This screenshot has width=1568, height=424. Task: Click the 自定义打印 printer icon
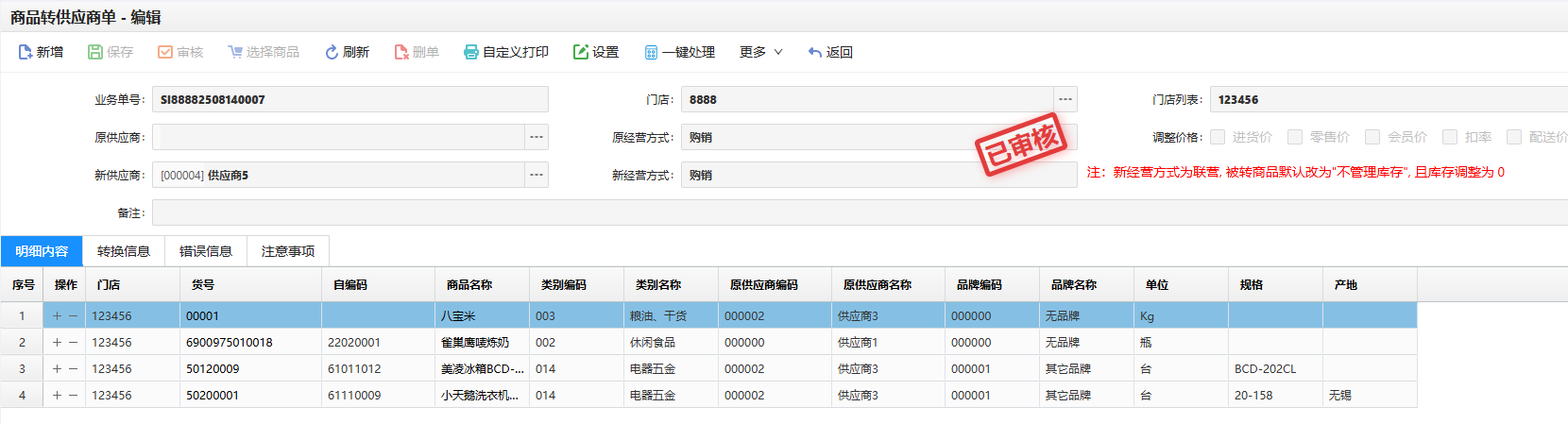(471, 52)
